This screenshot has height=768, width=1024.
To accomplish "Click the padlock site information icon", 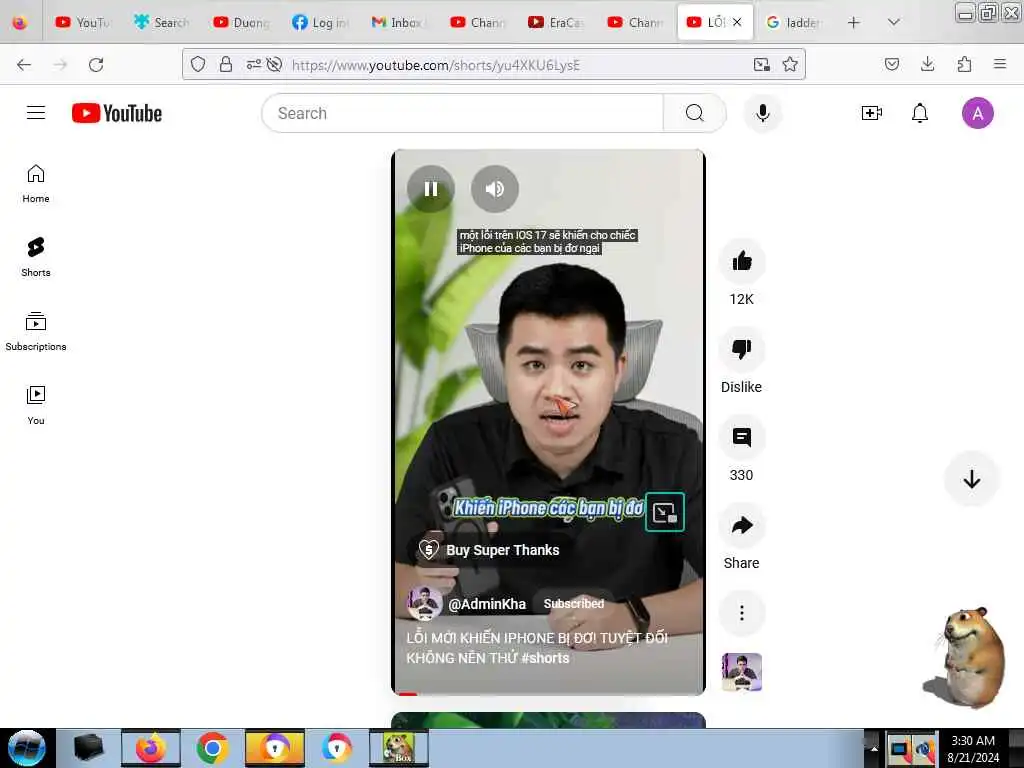I will pos(225,65).
